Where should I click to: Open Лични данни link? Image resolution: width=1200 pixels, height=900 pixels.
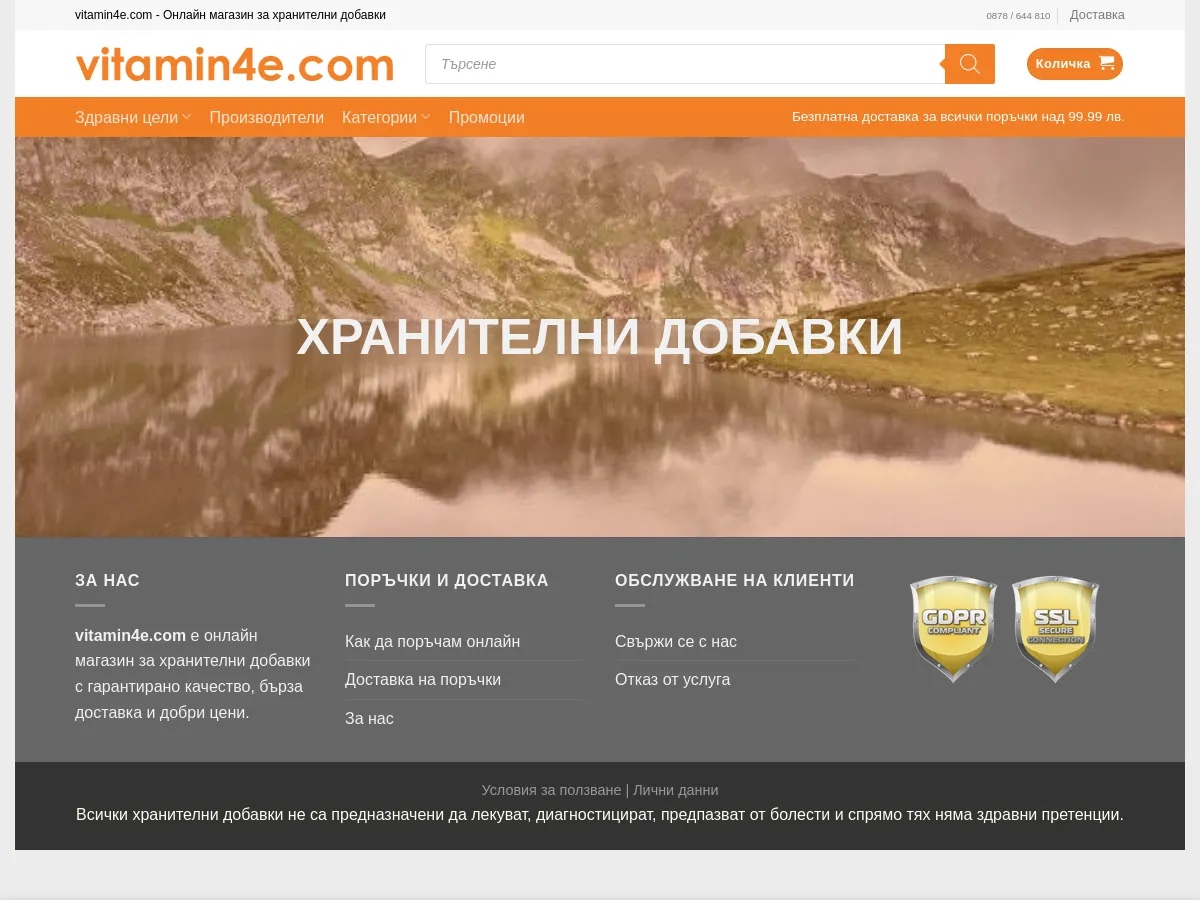675,790
